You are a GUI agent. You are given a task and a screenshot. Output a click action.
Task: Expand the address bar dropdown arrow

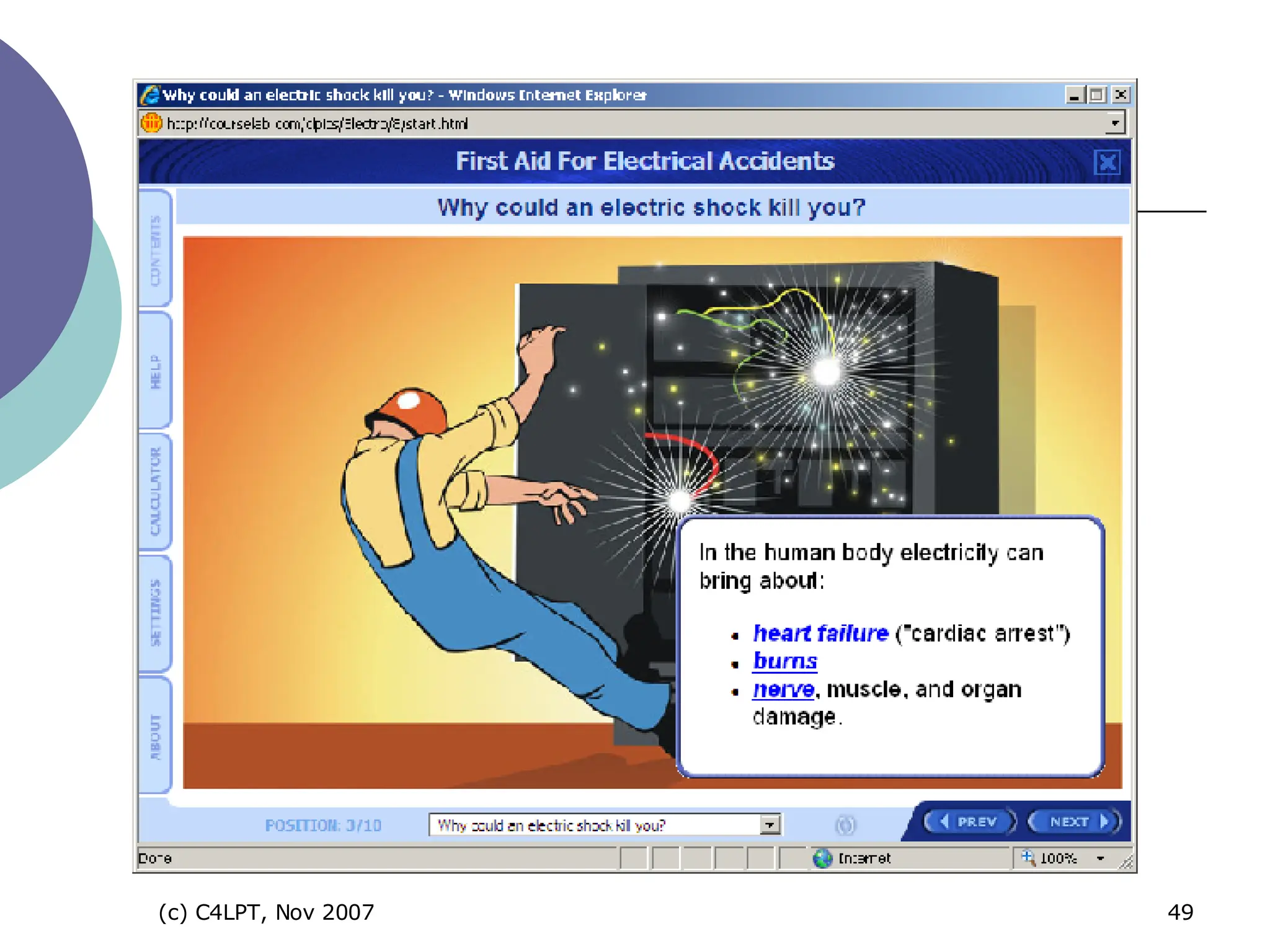[x=1115, y=123]
